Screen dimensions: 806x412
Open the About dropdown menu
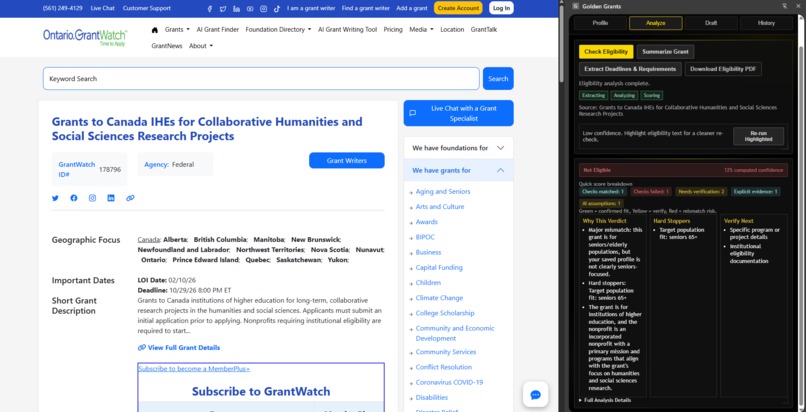[x=200, y=46]
